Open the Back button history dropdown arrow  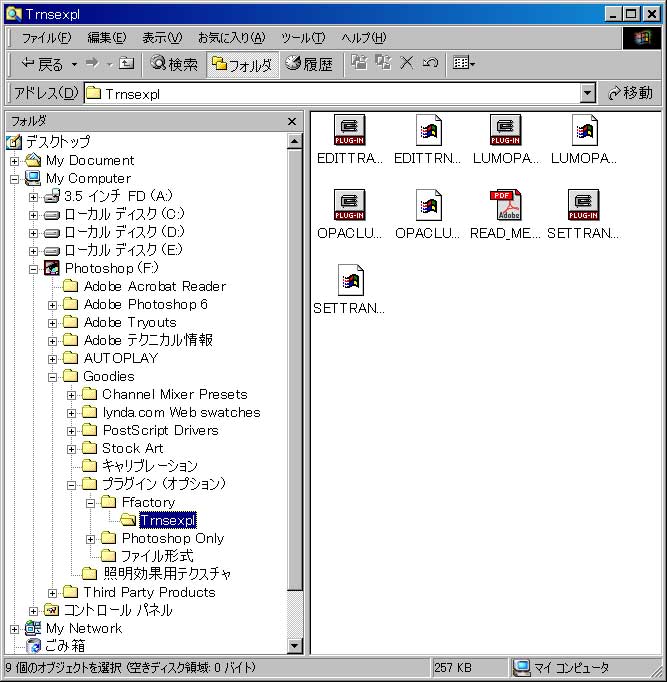click(74, 64)
